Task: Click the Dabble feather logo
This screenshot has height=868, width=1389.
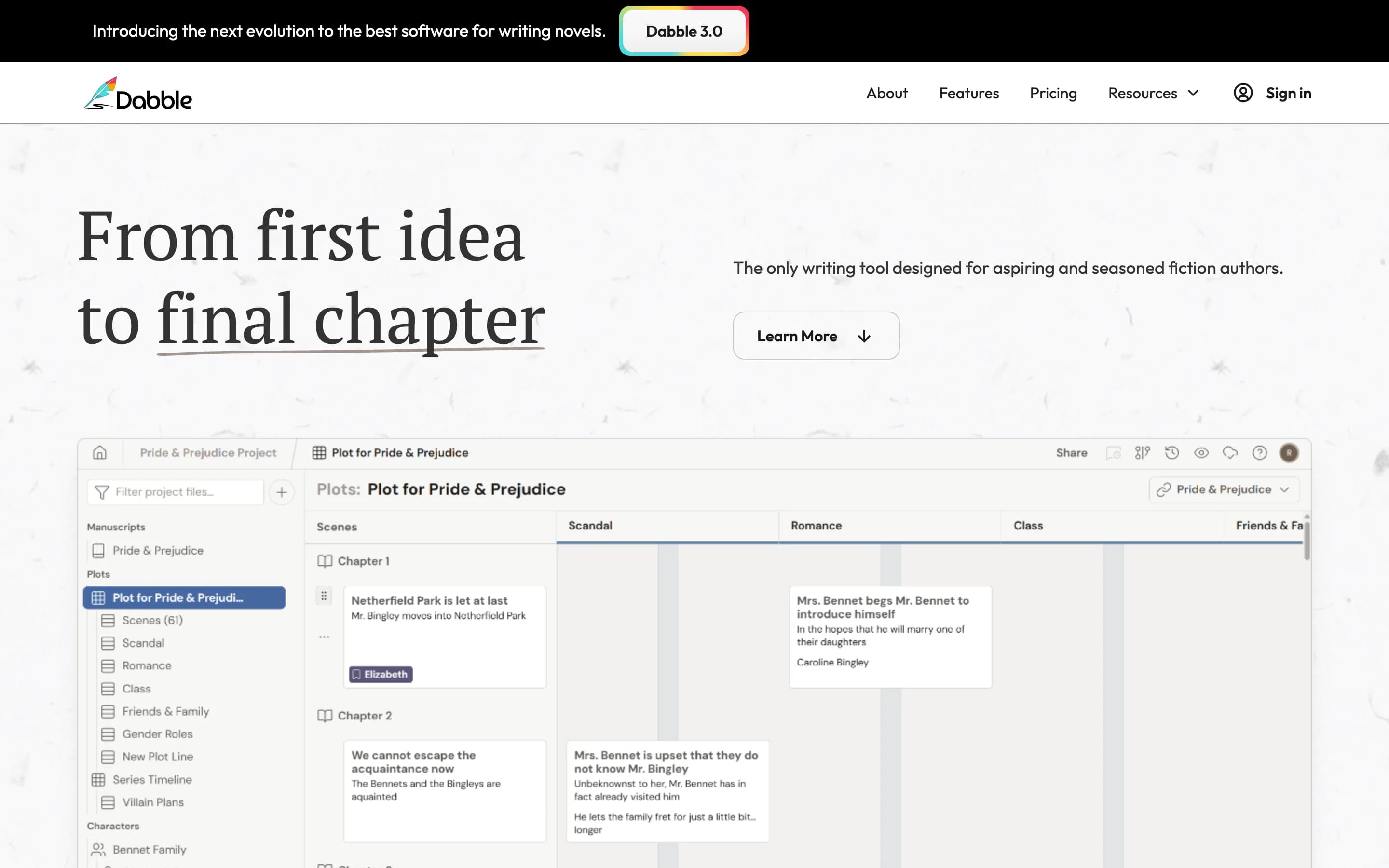Action: (x=138, y=93)
